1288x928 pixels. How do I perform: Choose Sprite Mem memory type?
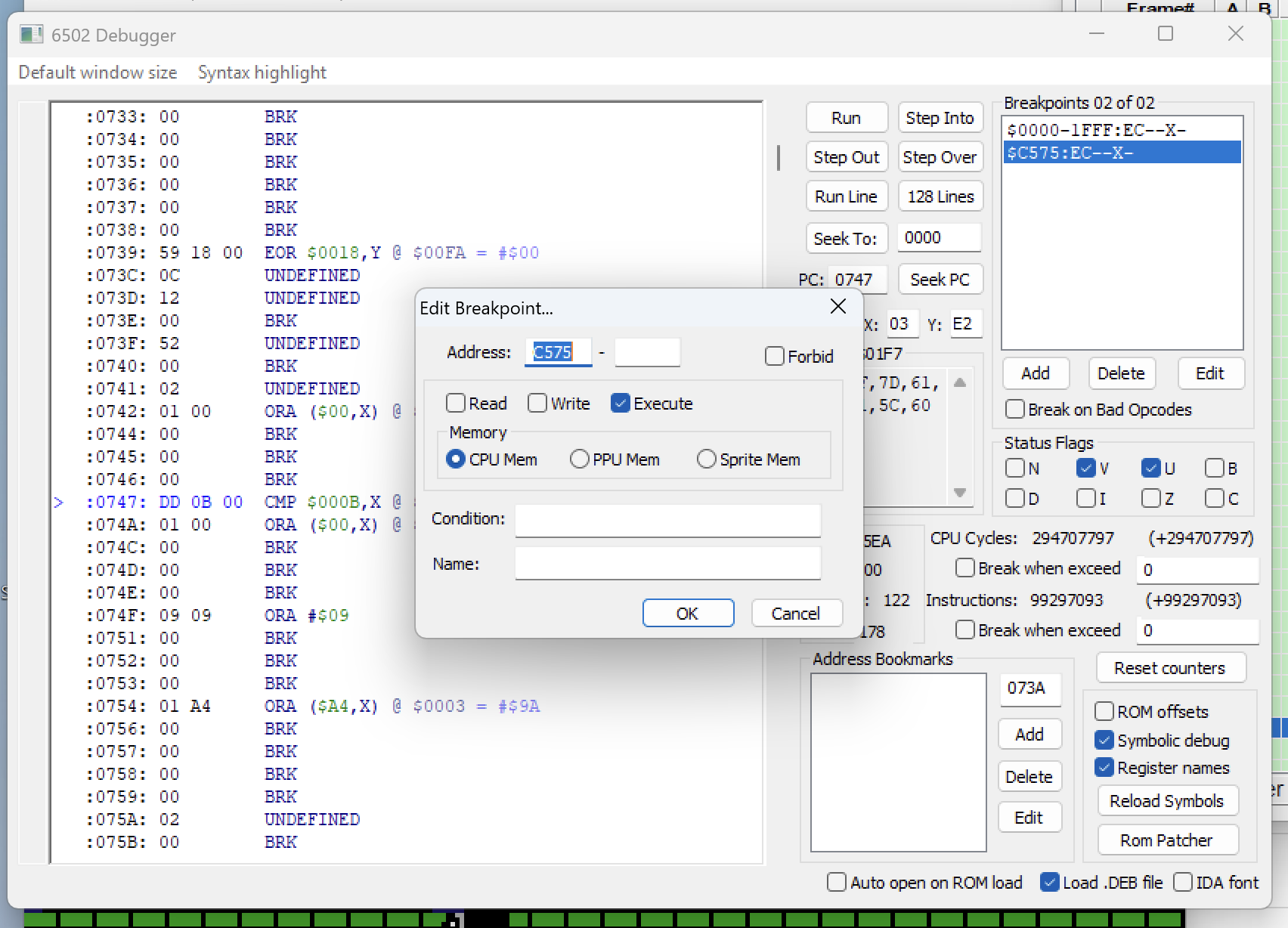[x=707, y=459]
